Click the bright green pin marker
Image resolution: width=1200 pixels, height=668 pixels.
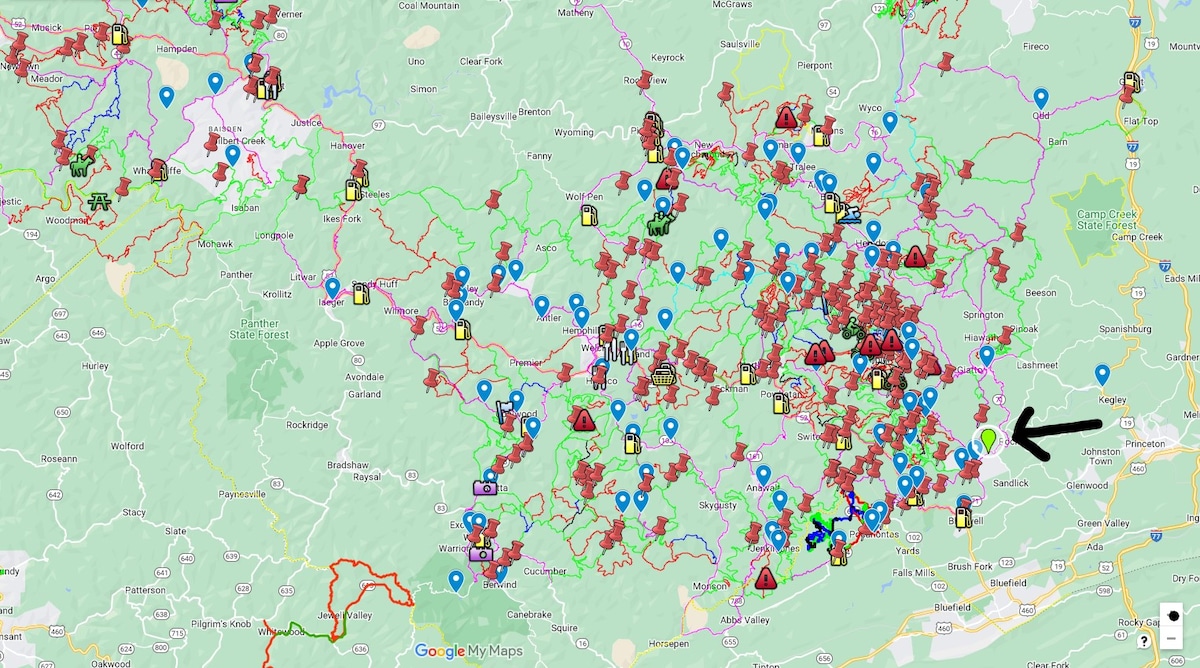[989, 439]
